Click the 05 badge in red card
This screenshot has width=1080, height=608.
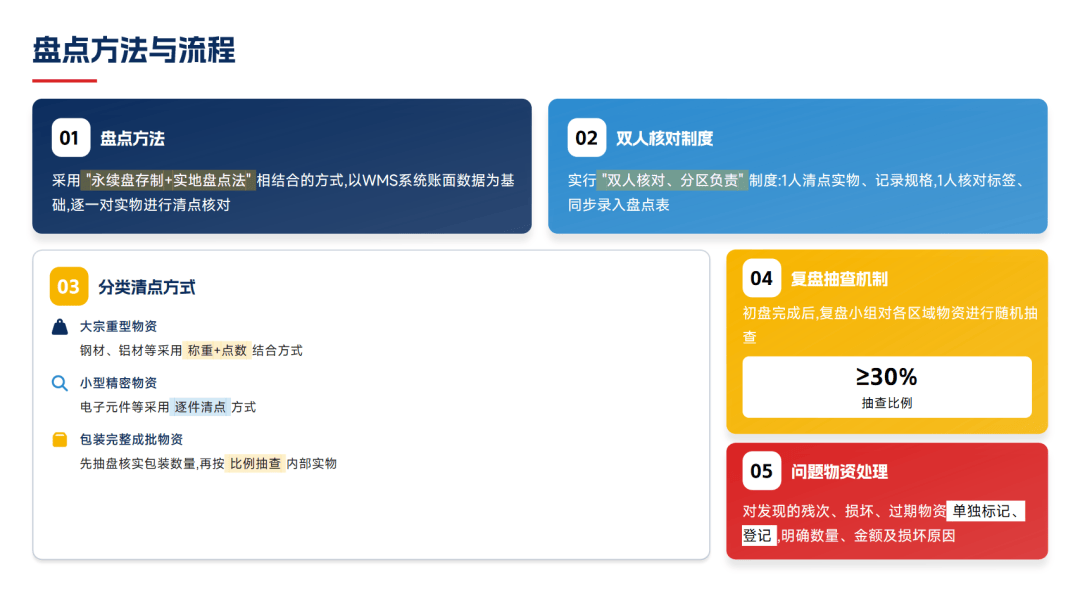tap(761, 471)
